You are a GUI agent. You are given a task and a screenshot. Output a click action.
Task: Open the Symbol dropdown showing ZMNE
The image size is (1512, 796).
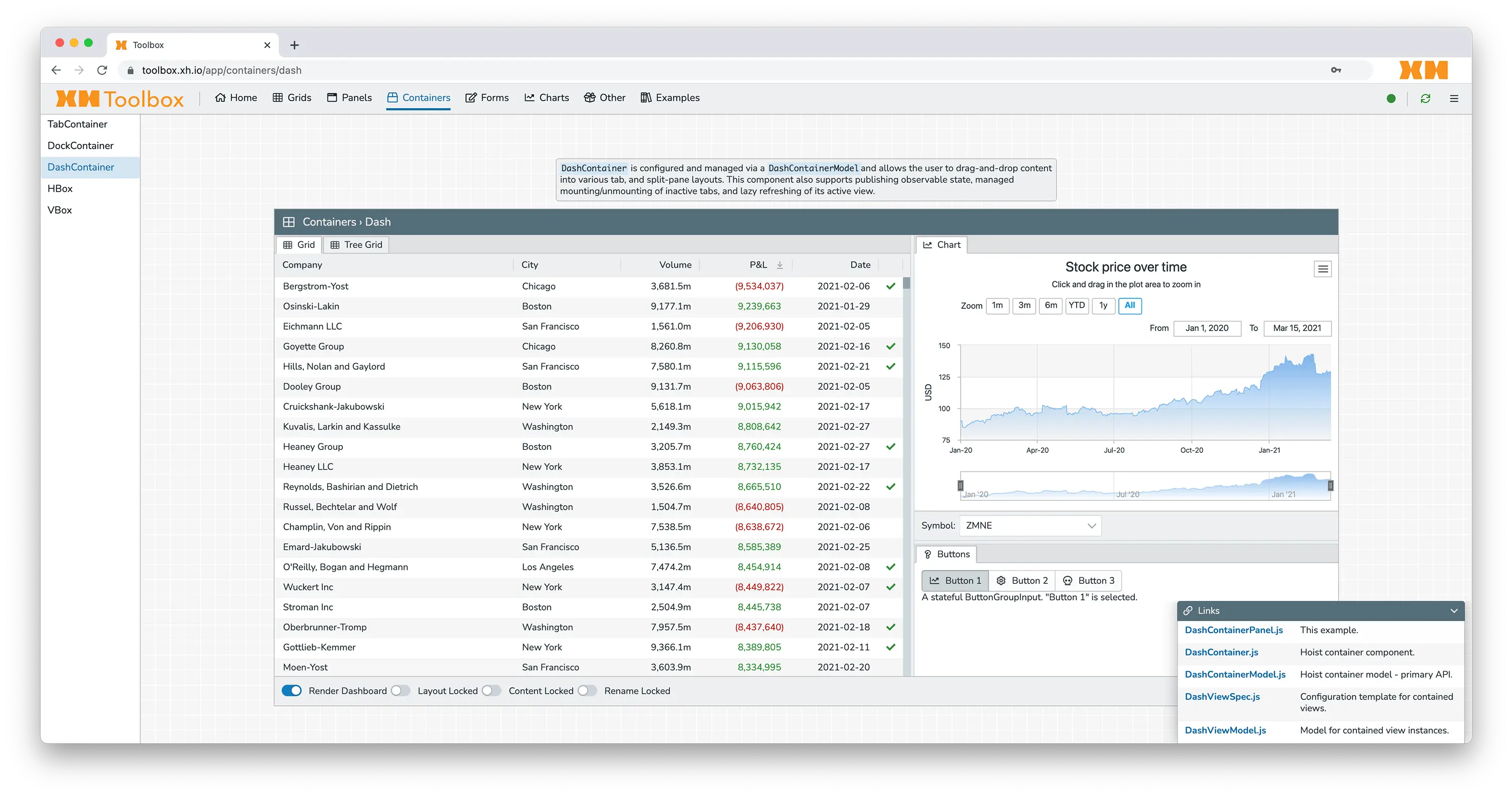(1030, 525)
